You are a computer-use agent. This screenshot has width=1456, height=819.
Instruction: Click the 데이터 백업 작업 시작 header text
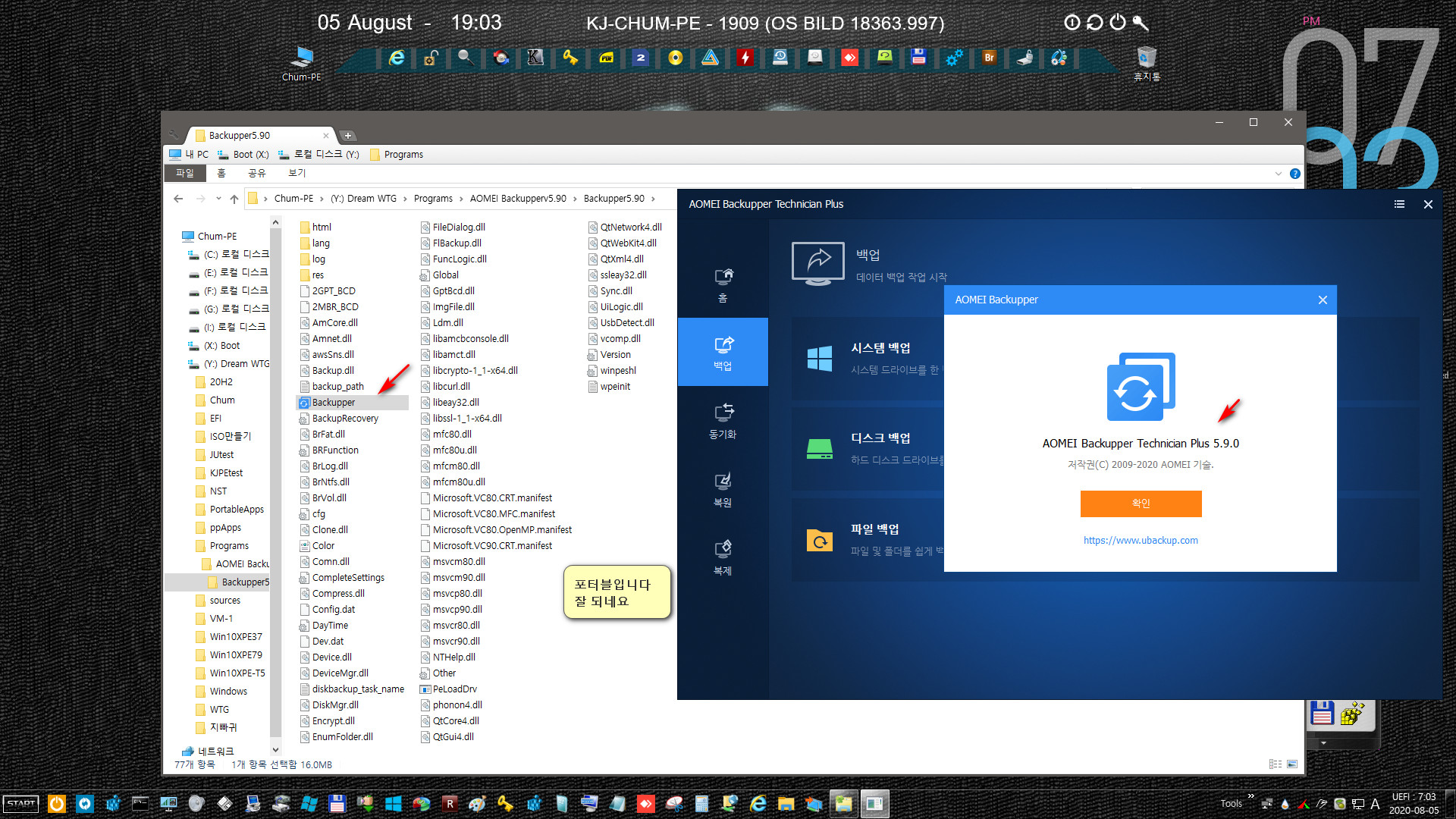pyautogui.click(x=902, y=278)
